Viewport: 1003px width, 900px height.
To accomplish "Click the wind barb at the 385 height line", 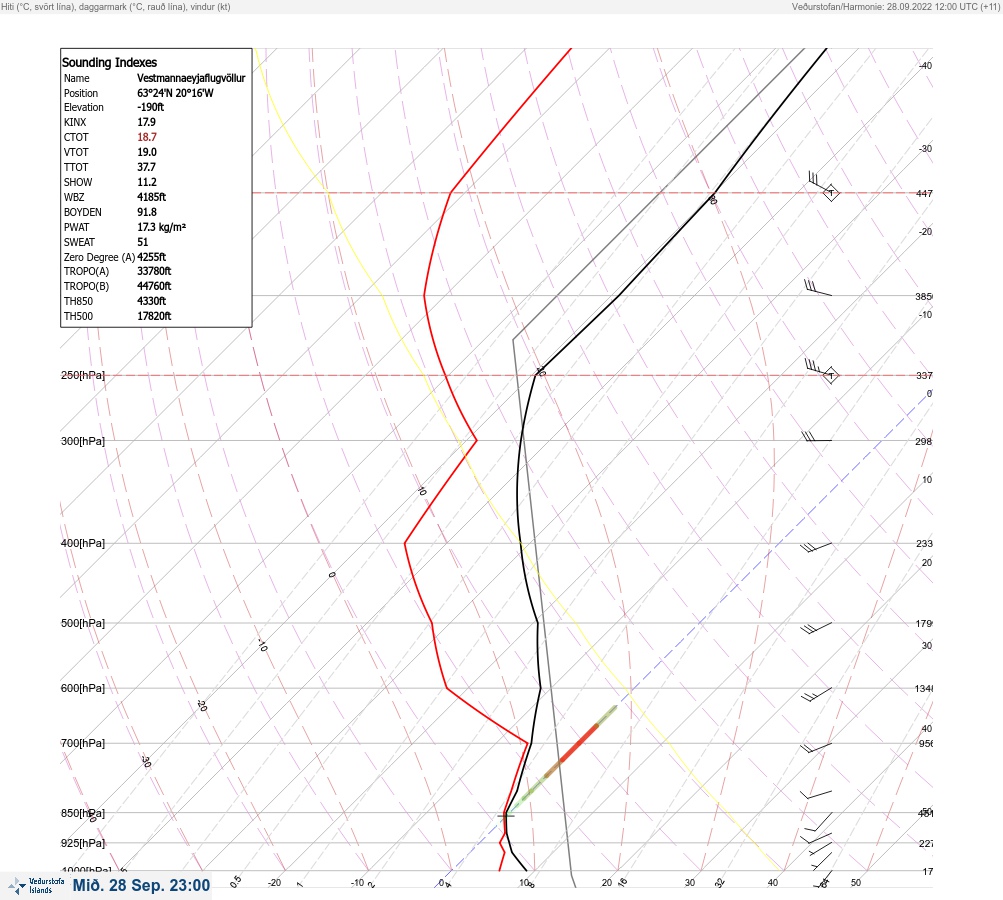I will click(x=818, y=288).
